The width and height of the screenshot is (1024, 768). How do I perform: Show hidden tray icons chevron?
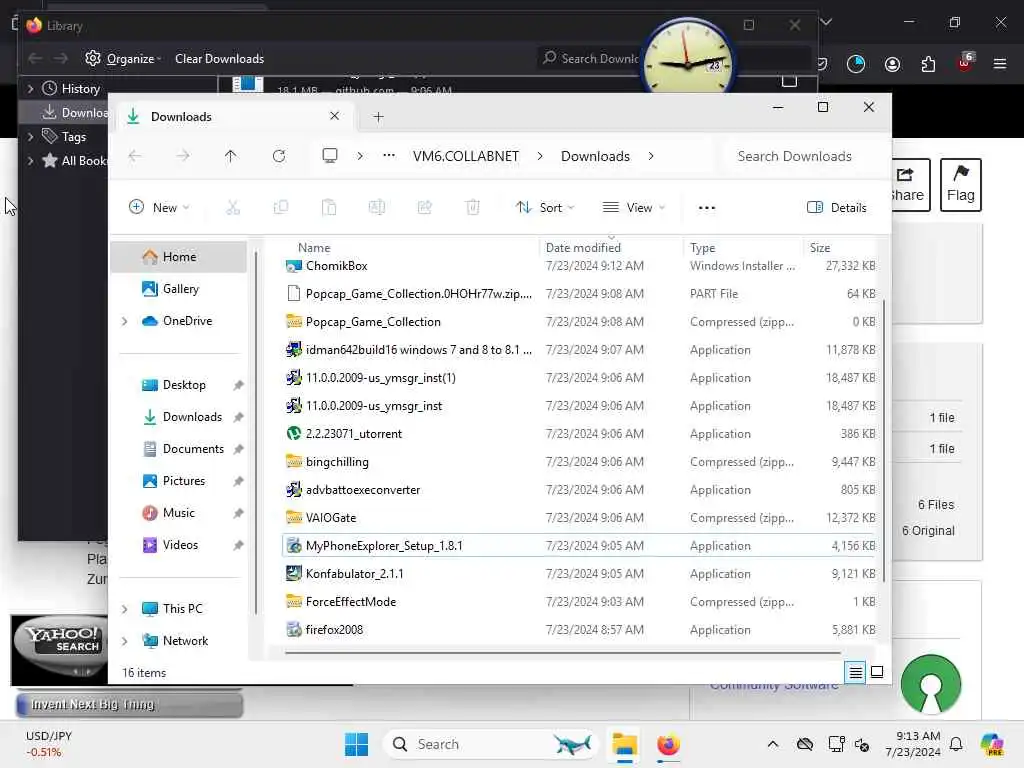tap(773, 744)
